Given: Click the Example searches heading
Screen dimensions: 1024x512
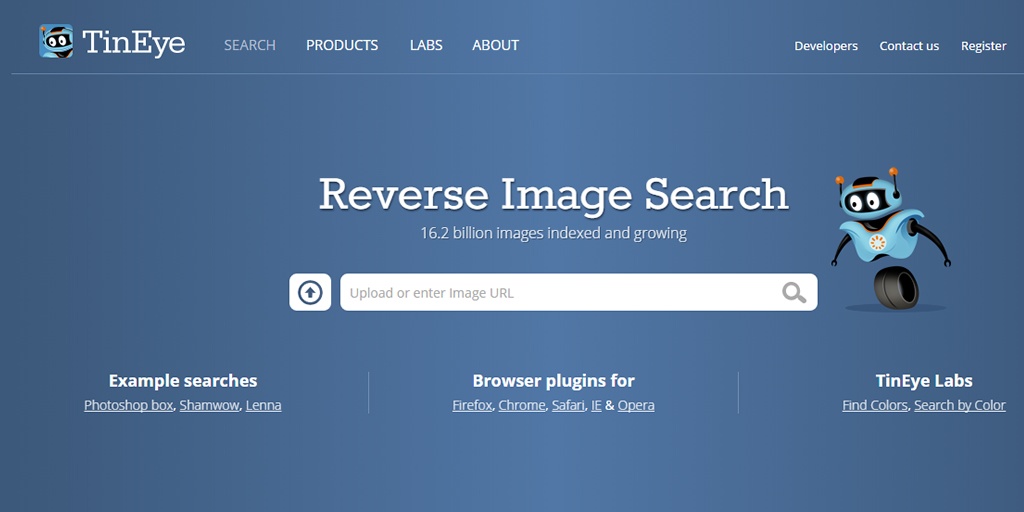Looking at the screenshot, I should [x=183, y=381].
